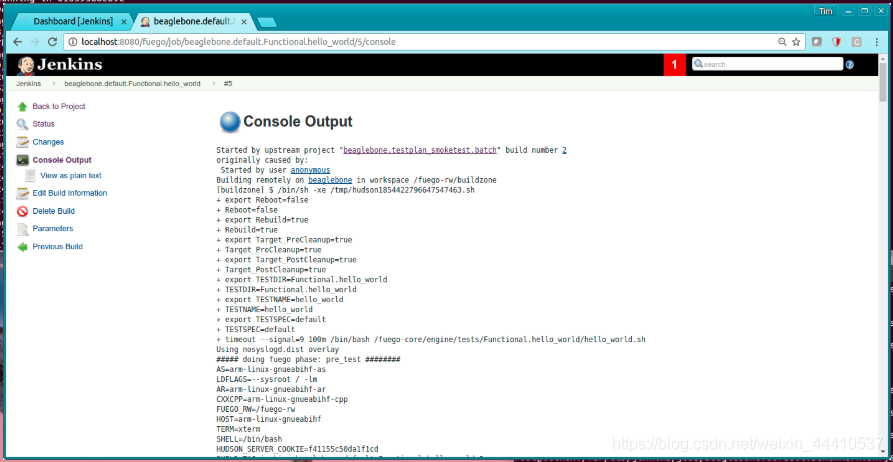Close the beaglebone.default tab

(x=244, y=22)
